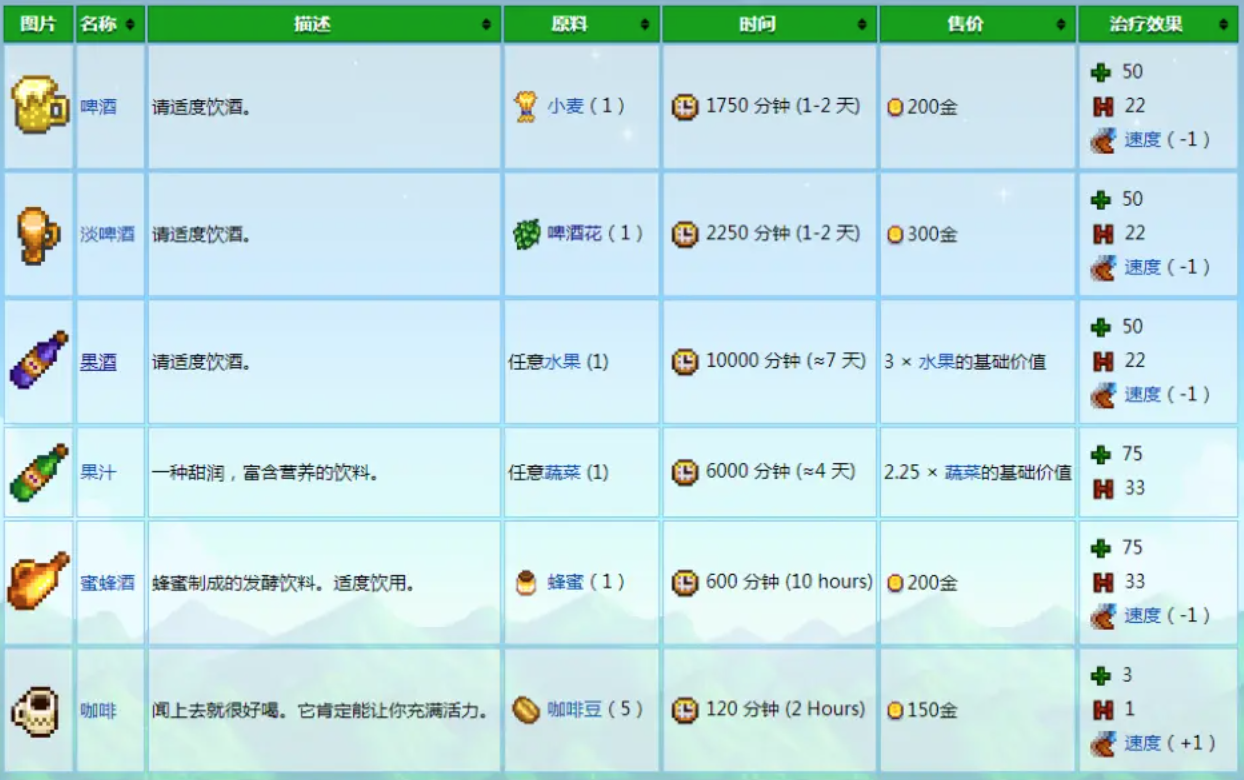1244x780 pixels.
Task: Open the 咖啡 item link
Action: 98,711
